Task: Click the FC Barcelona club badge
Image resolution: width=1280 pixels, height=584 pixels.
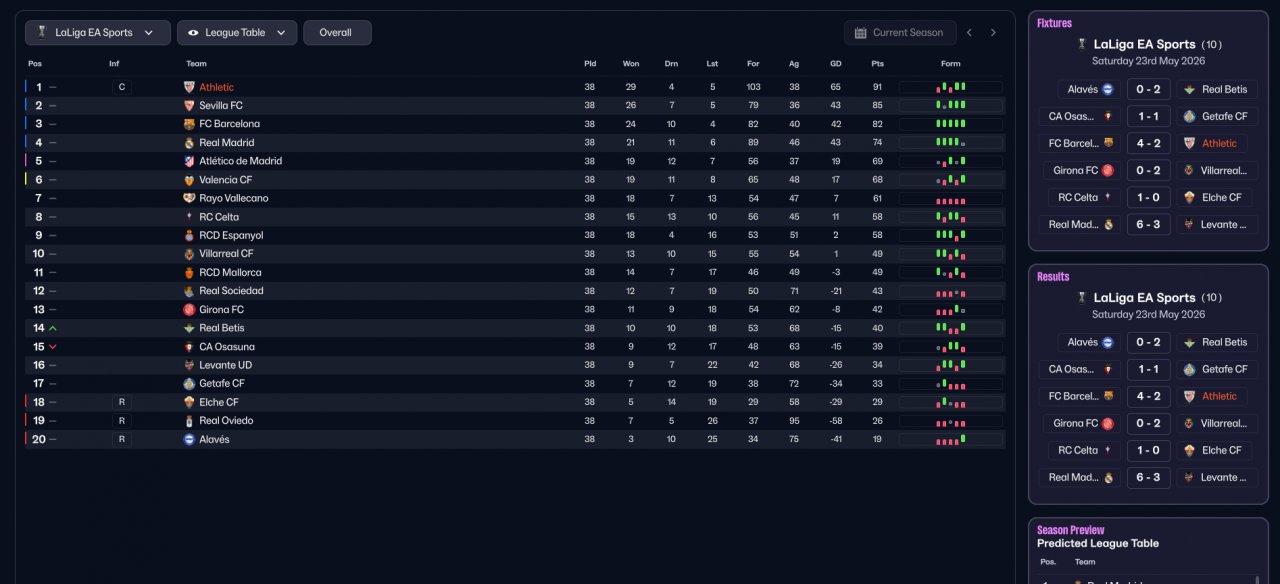Action: pyautogui.click(x=189, y=124)
